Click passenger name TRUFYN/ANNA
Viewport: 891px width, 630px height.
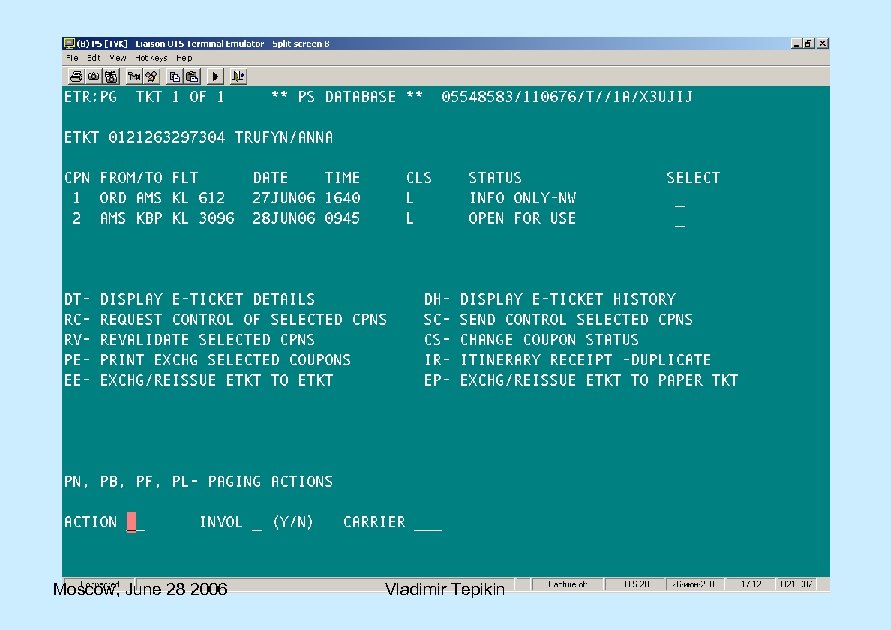click(284, 137)
